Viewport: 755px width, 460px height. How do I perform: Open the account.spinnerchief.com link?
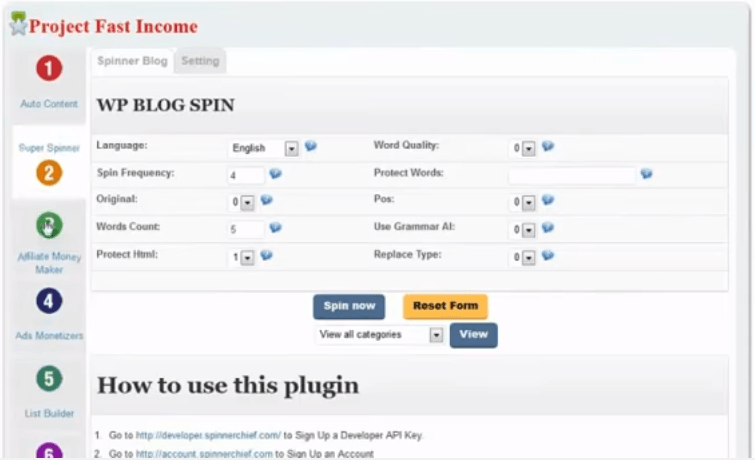click(204, 454)
